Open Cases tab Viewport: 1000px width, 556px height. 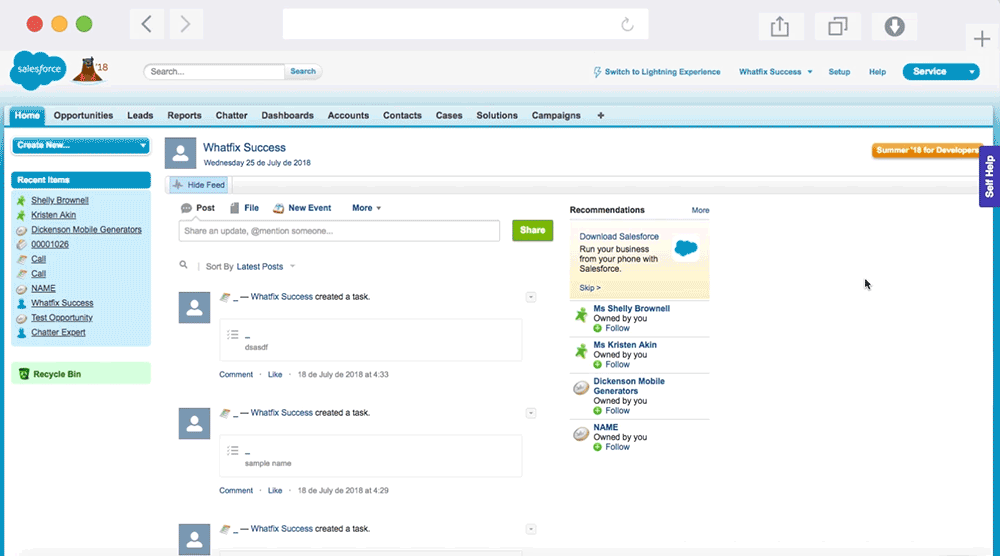(449, 115)
